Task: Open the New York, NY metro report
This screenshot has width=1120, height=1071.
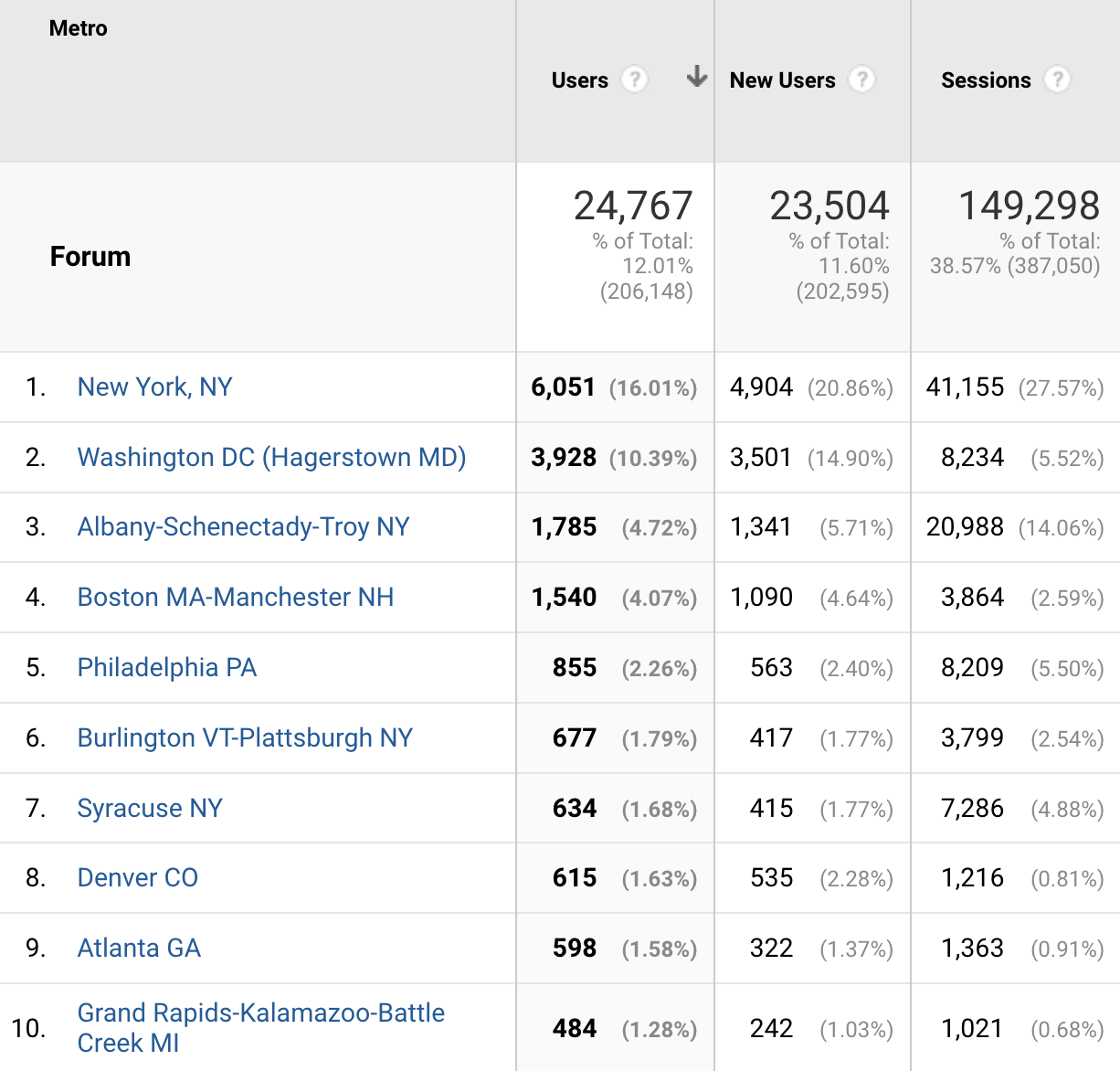Action: point(154,387)
